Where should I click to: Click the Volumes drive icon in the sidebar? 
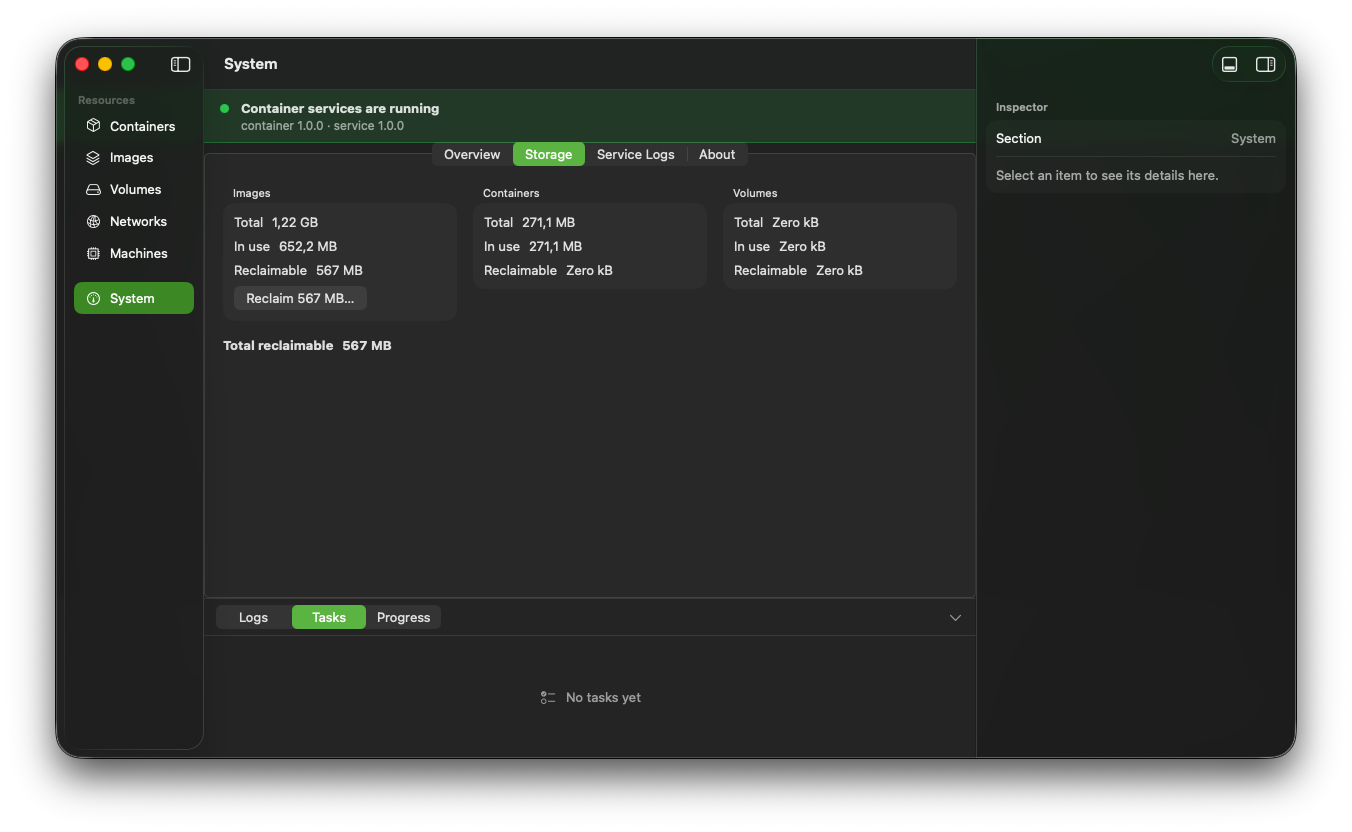pyautogui.click(x=93, y=190)
